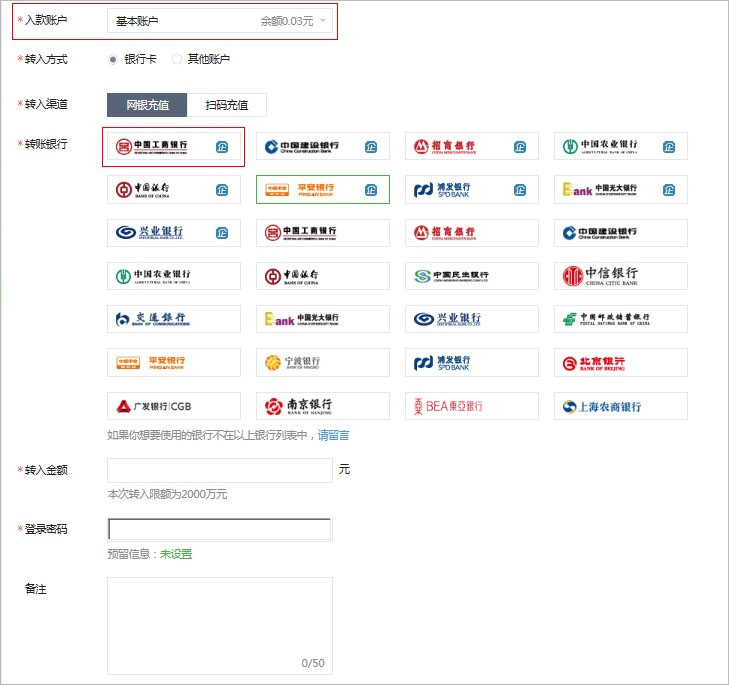This screenshot has height=685, width=729.
Task: Switch to 网银充值 tab
Action: coord(147,105)
